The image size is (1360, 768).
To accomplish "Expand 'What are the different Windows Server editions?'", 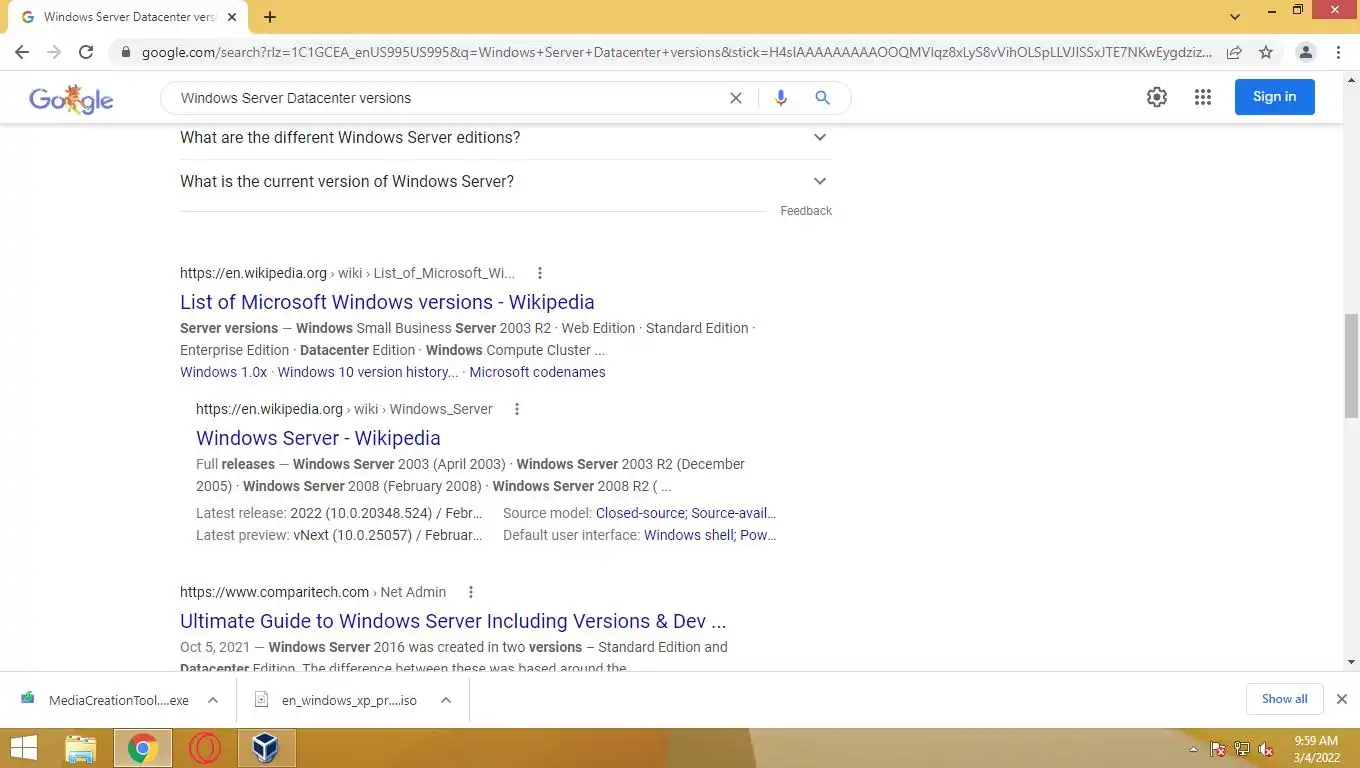I will point(506,138).
